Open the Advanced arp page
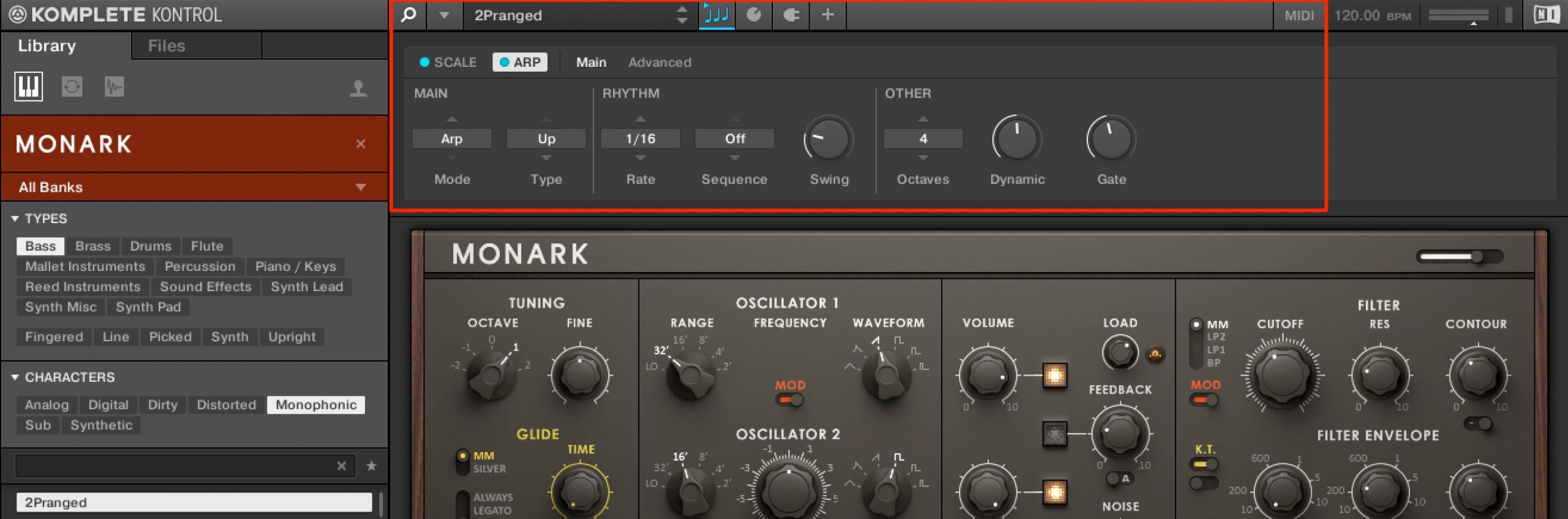 tap(660, 63)
